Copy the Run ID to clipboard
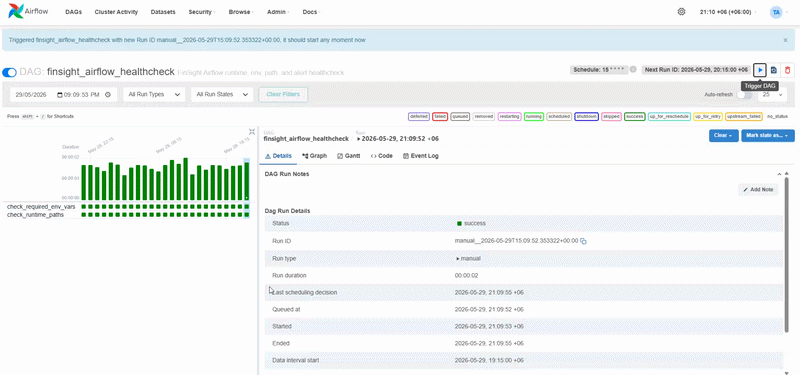The width and height of the screenshot is (800, 375). click(584, 241)
